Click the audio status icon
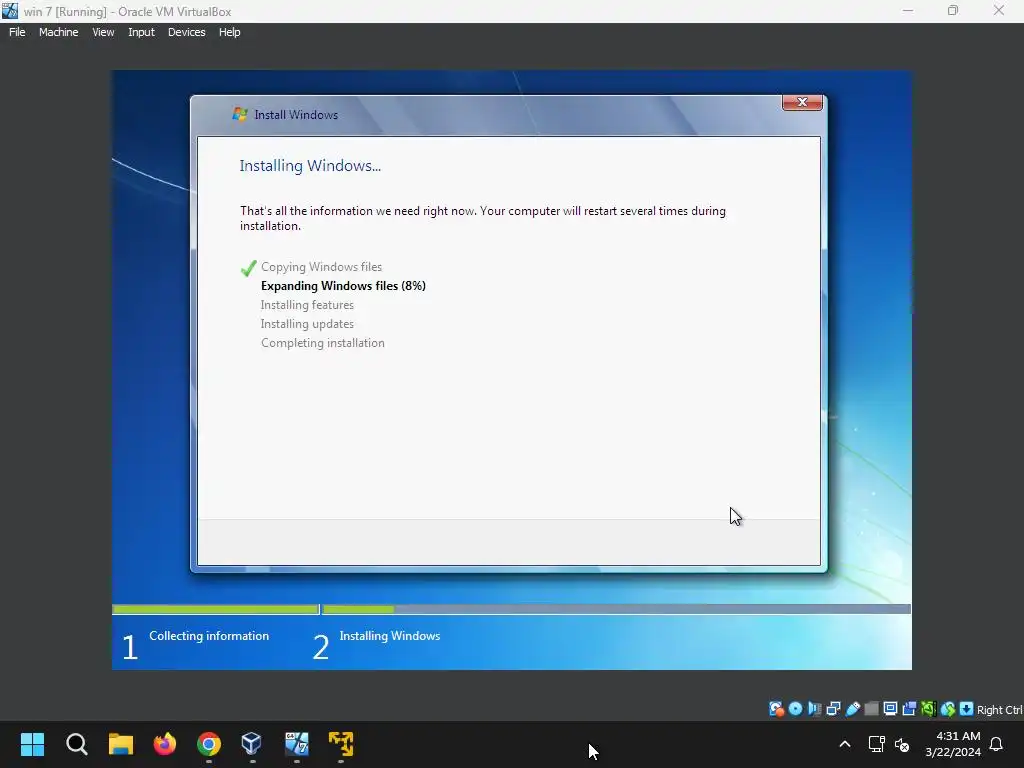 814,709
